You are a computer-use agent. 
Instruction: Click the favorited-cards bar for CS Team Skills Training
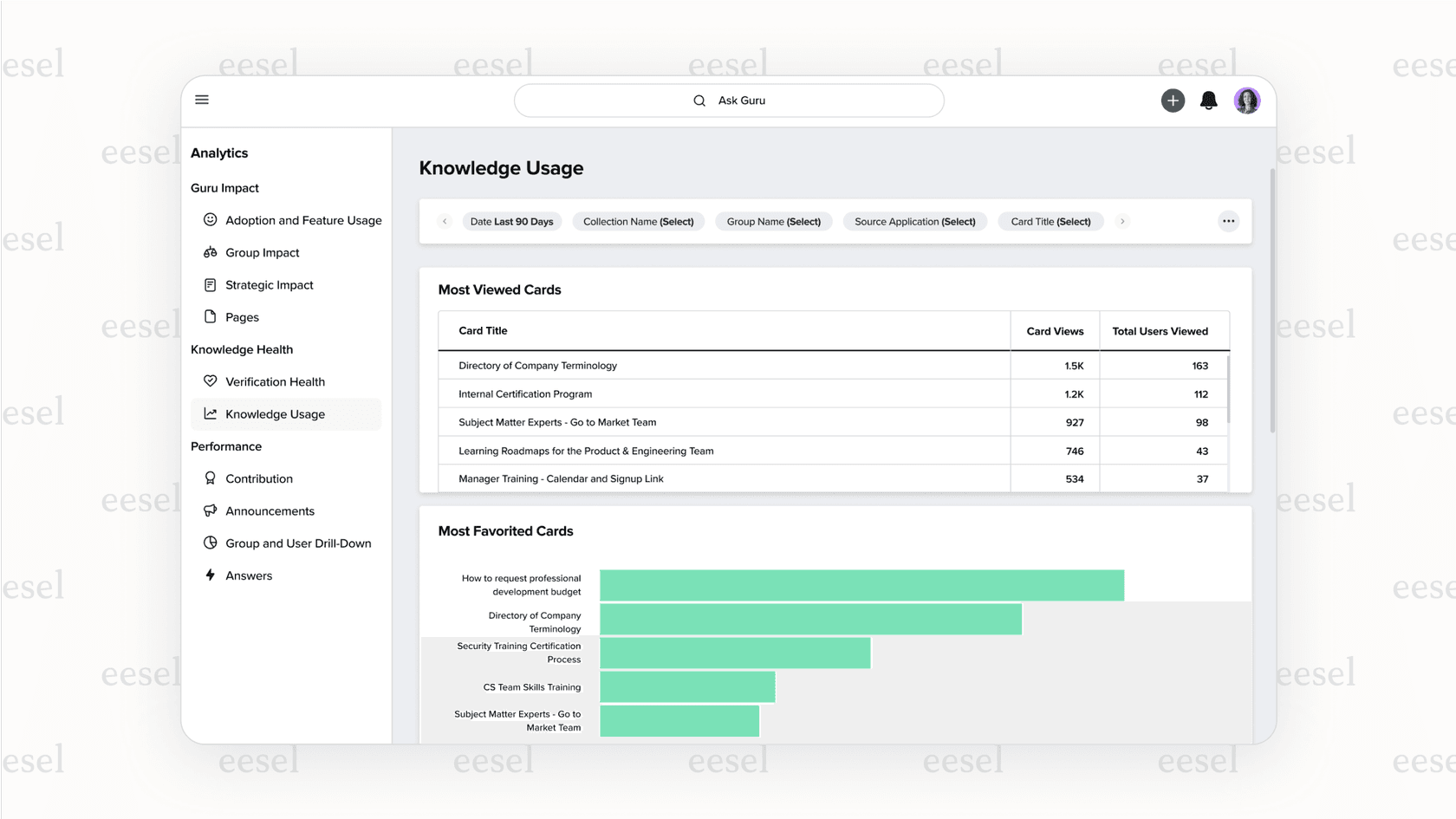[x=687, y=686]
